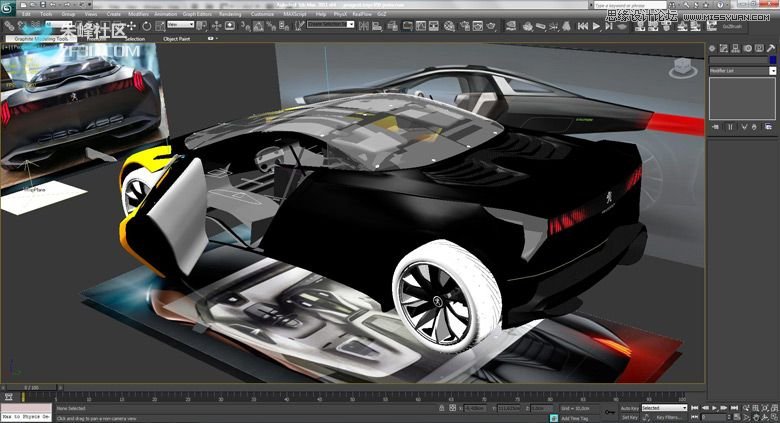The width and height of the screenshot is (780, 423).
Task: Click the blue object color swatch
Action: pyautogui.click(x=772, y=60)
